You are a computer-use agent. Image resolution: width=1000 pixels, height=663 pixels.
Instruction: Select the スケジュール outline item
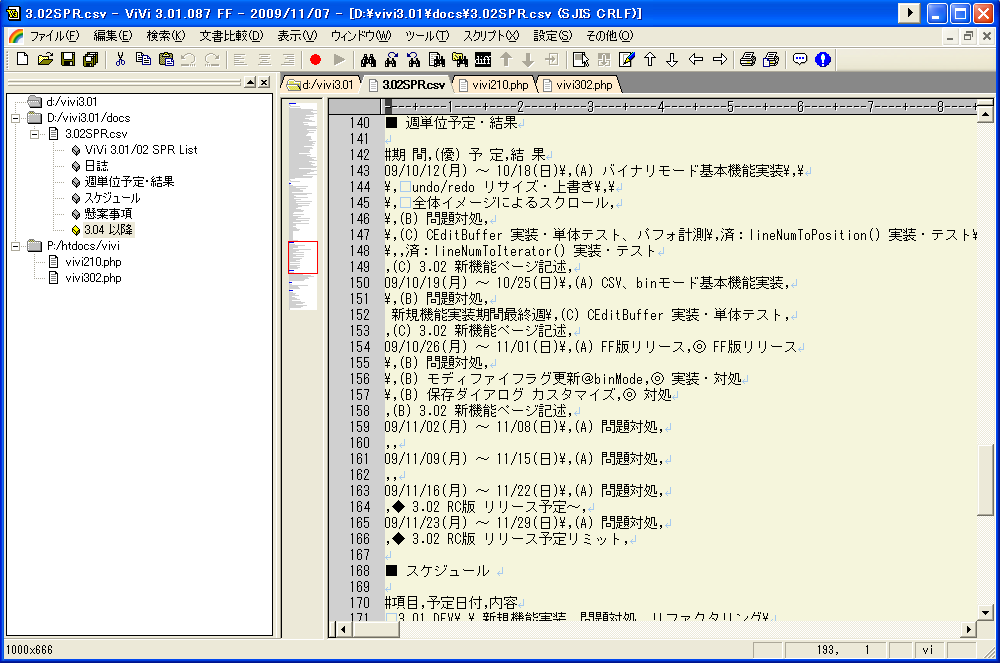112,198
